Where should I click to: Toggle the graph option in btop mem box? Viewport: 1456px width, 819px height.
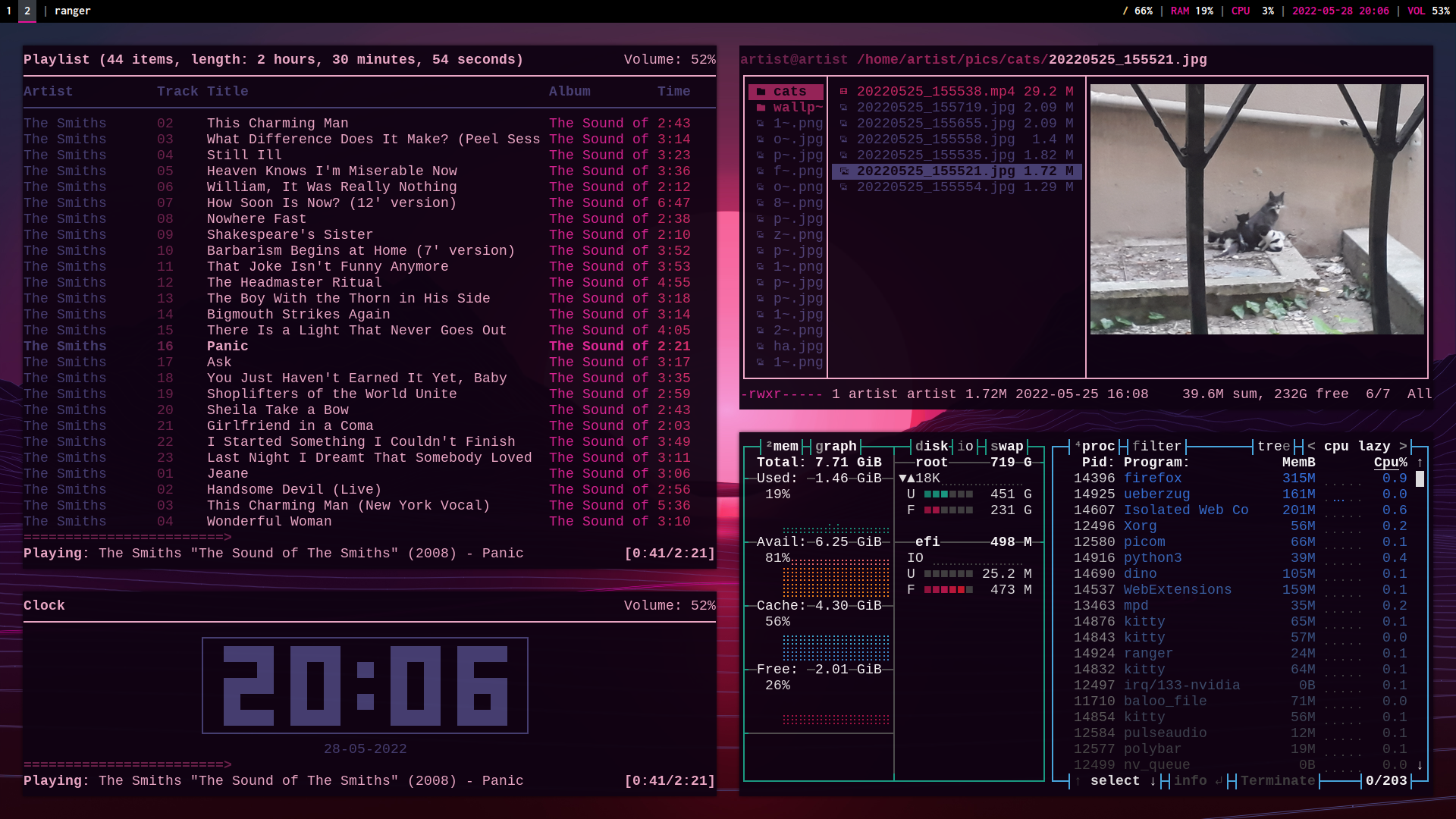(836, 447)
